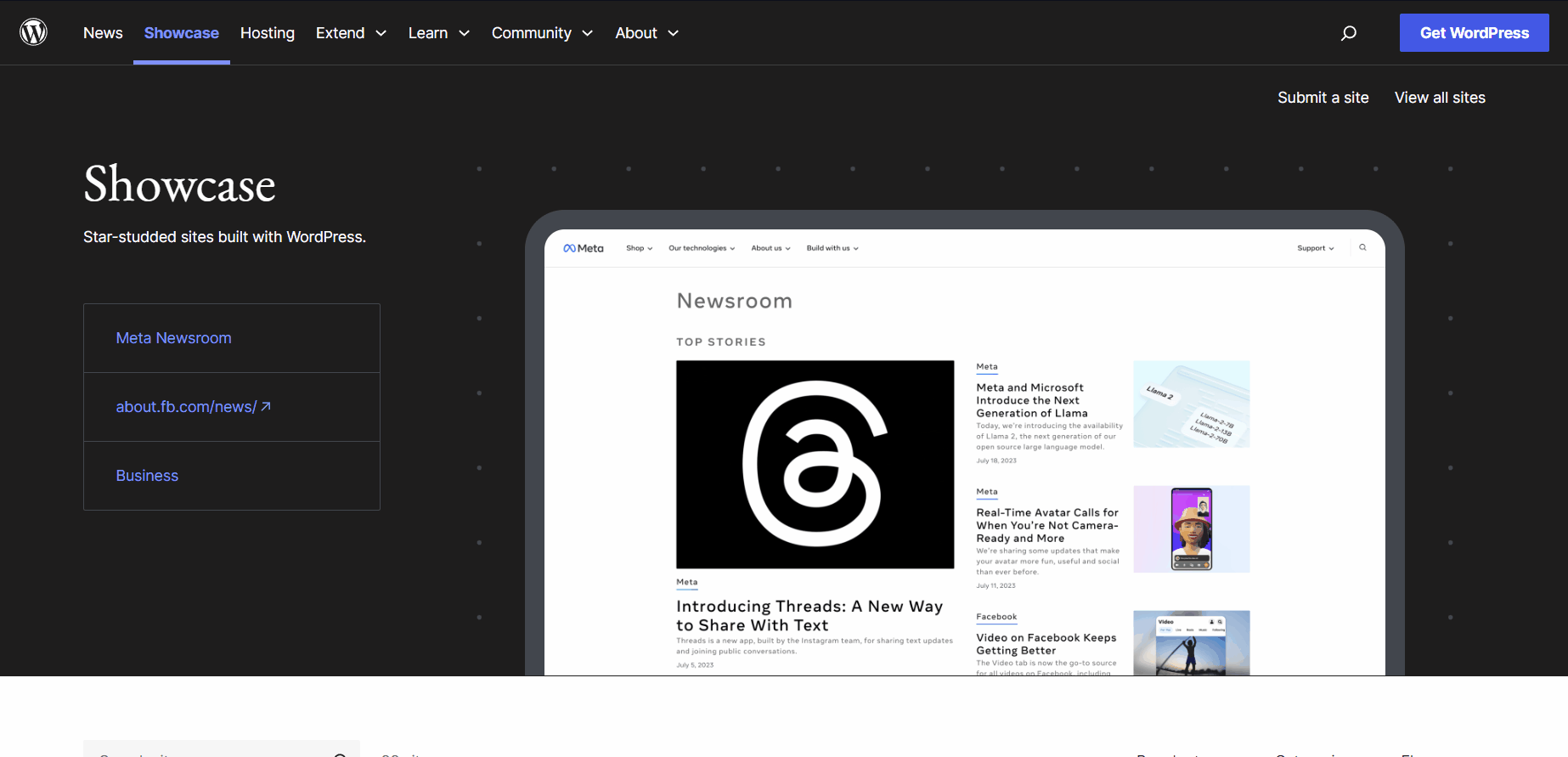Click the Submit a site link
This screenshot has width=1568, height=757.
click(x=1323, y=98)
